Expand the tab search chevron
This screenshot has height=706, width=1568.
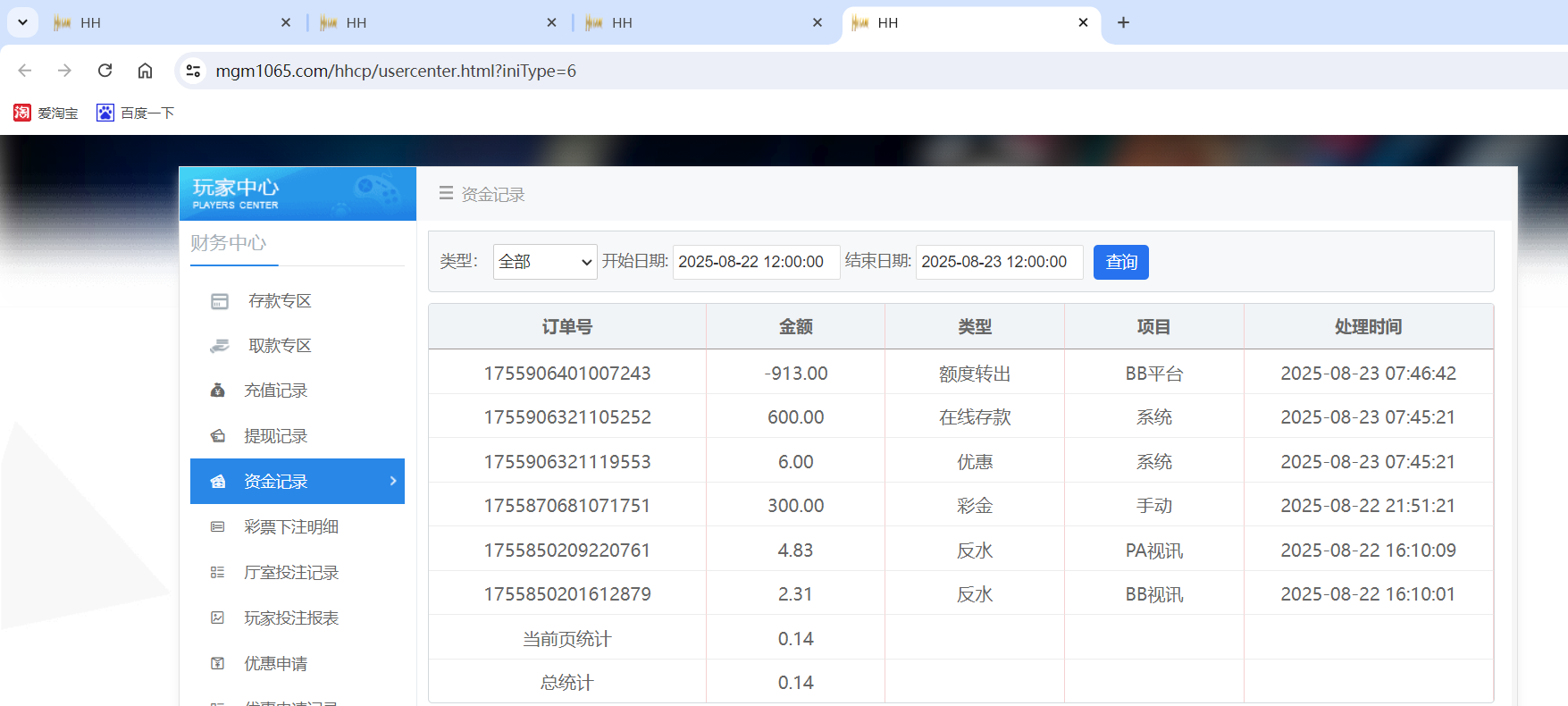point(22,22)
